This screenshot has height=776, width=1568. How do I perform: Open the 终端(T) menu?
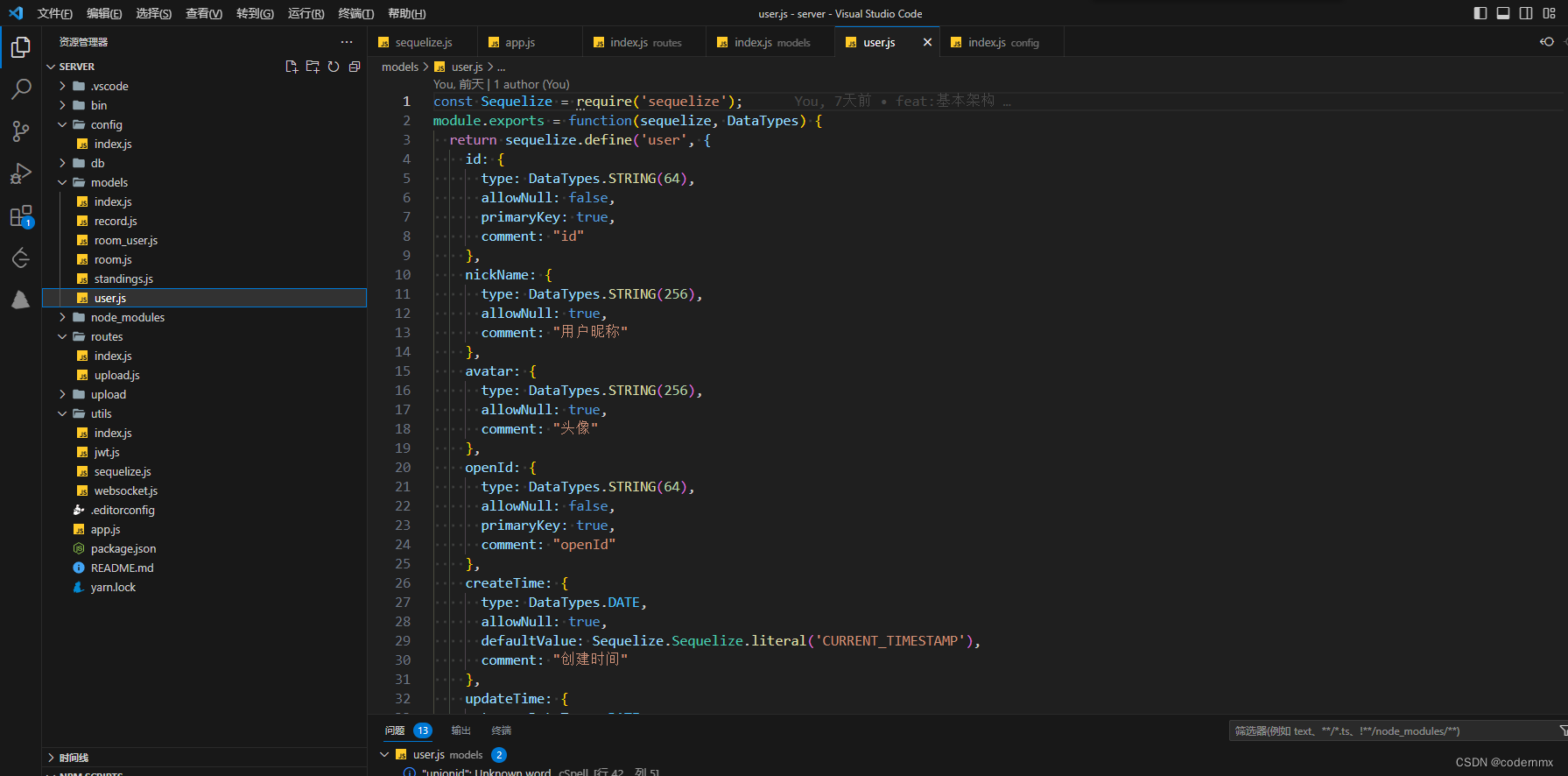pyautogui.click(x=355, y=13)
